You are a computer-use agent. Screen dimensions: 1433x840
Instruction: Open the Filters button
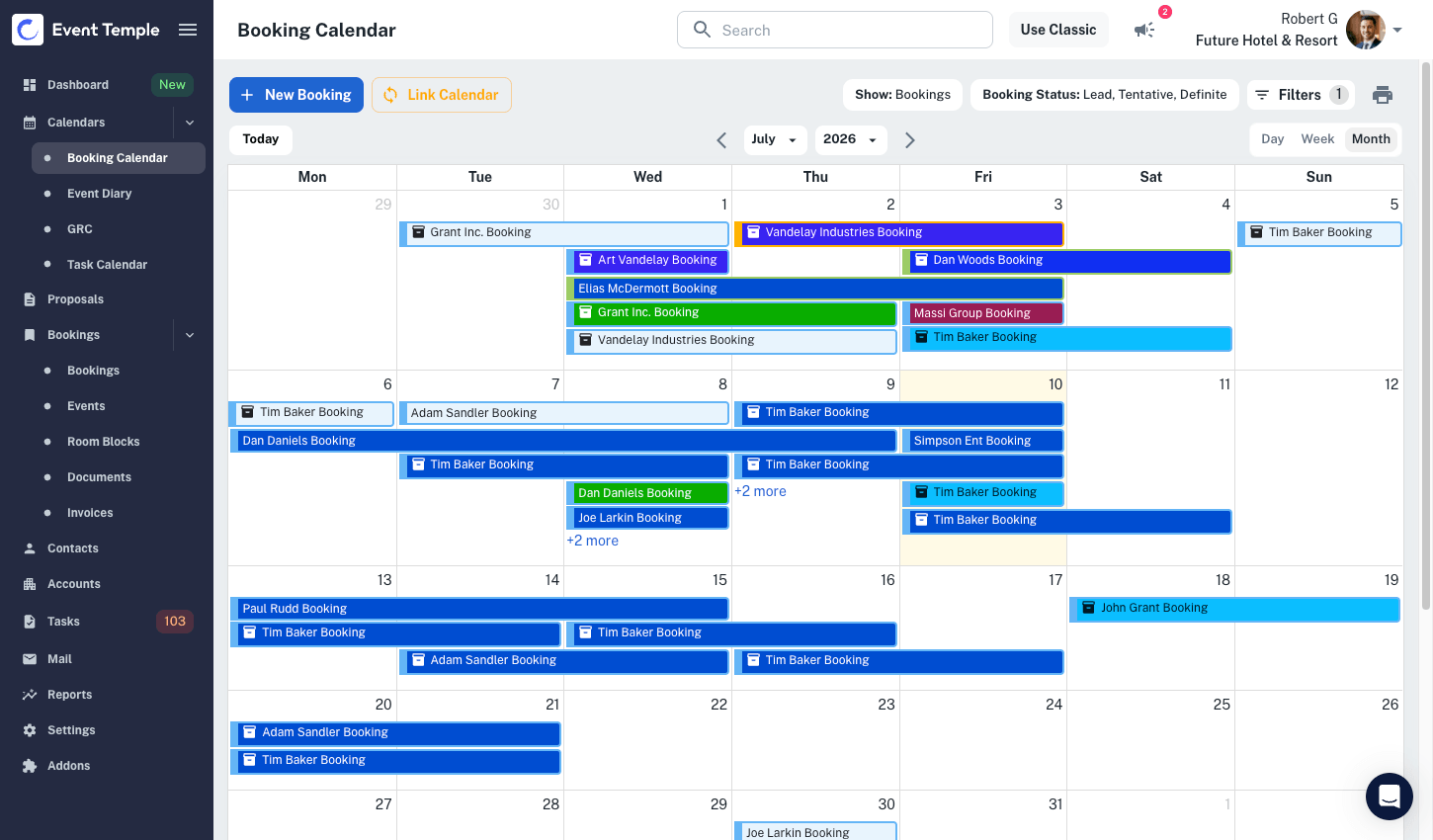[x=1300, y=95]
